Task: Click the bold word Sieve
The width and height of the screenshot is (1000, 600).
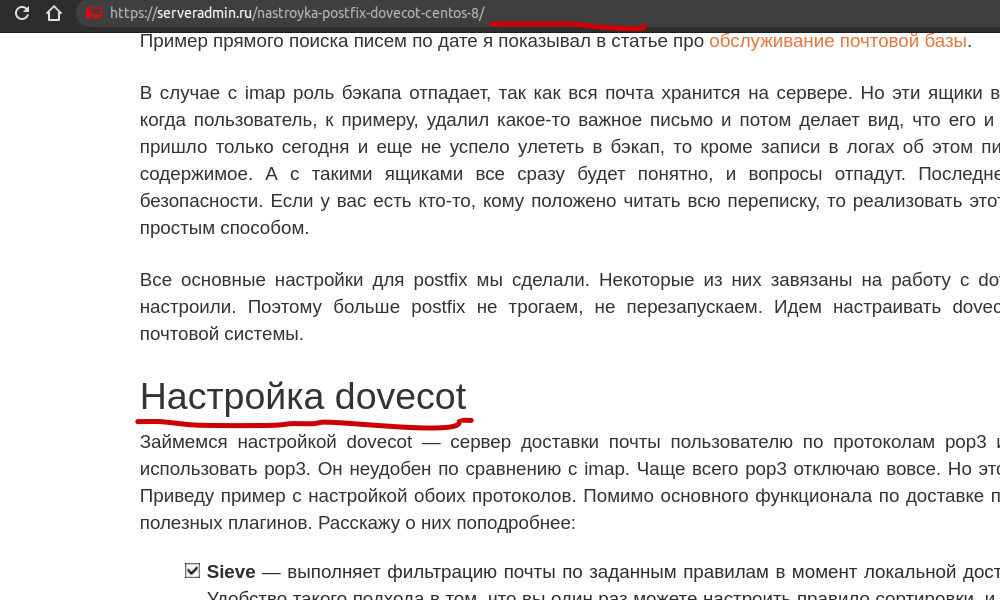Action: [x=231, y=571]
